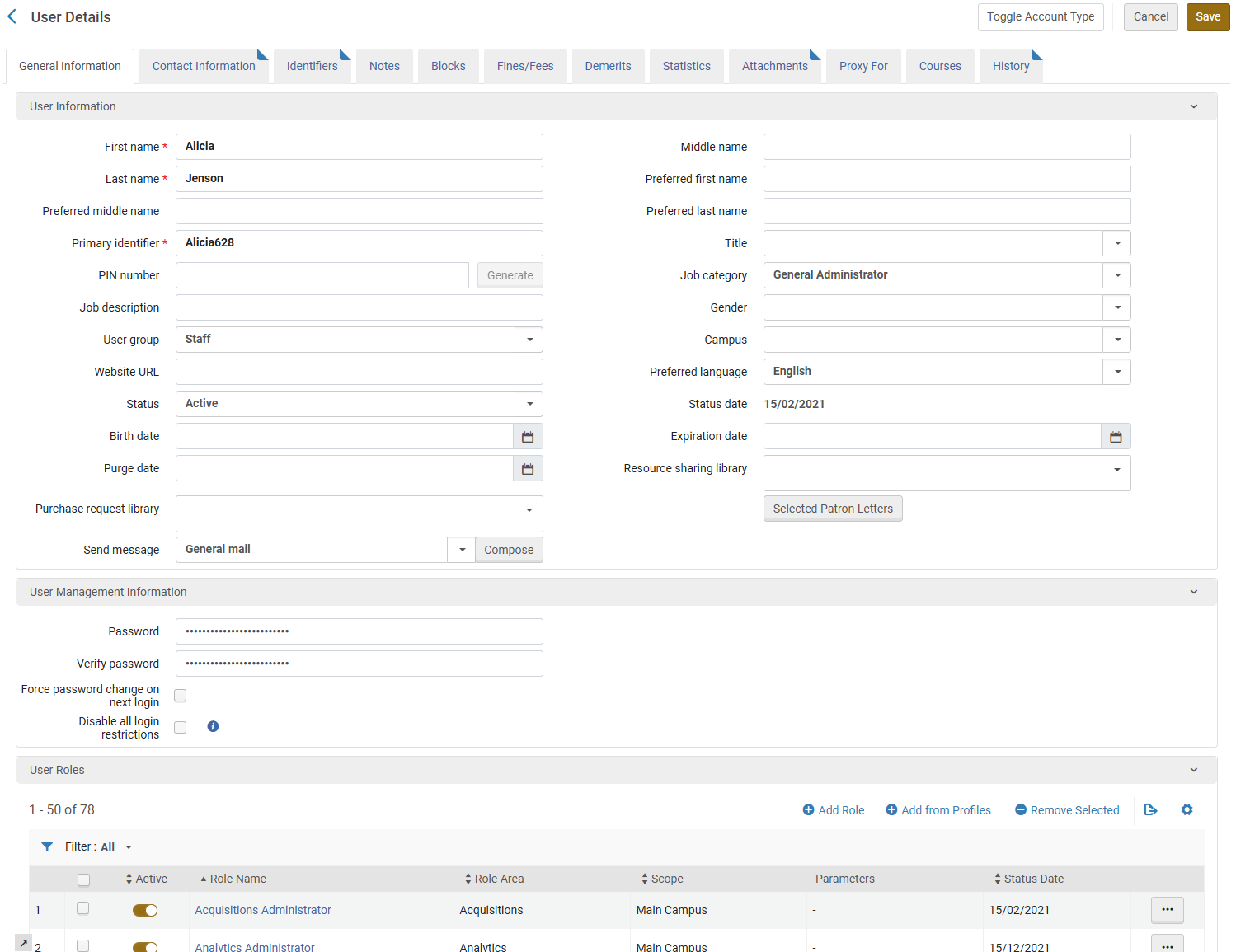Select the Acquisitions Administrator row checkbox
This screenshot has width=1236, height=952.
(x=82, y=907)
